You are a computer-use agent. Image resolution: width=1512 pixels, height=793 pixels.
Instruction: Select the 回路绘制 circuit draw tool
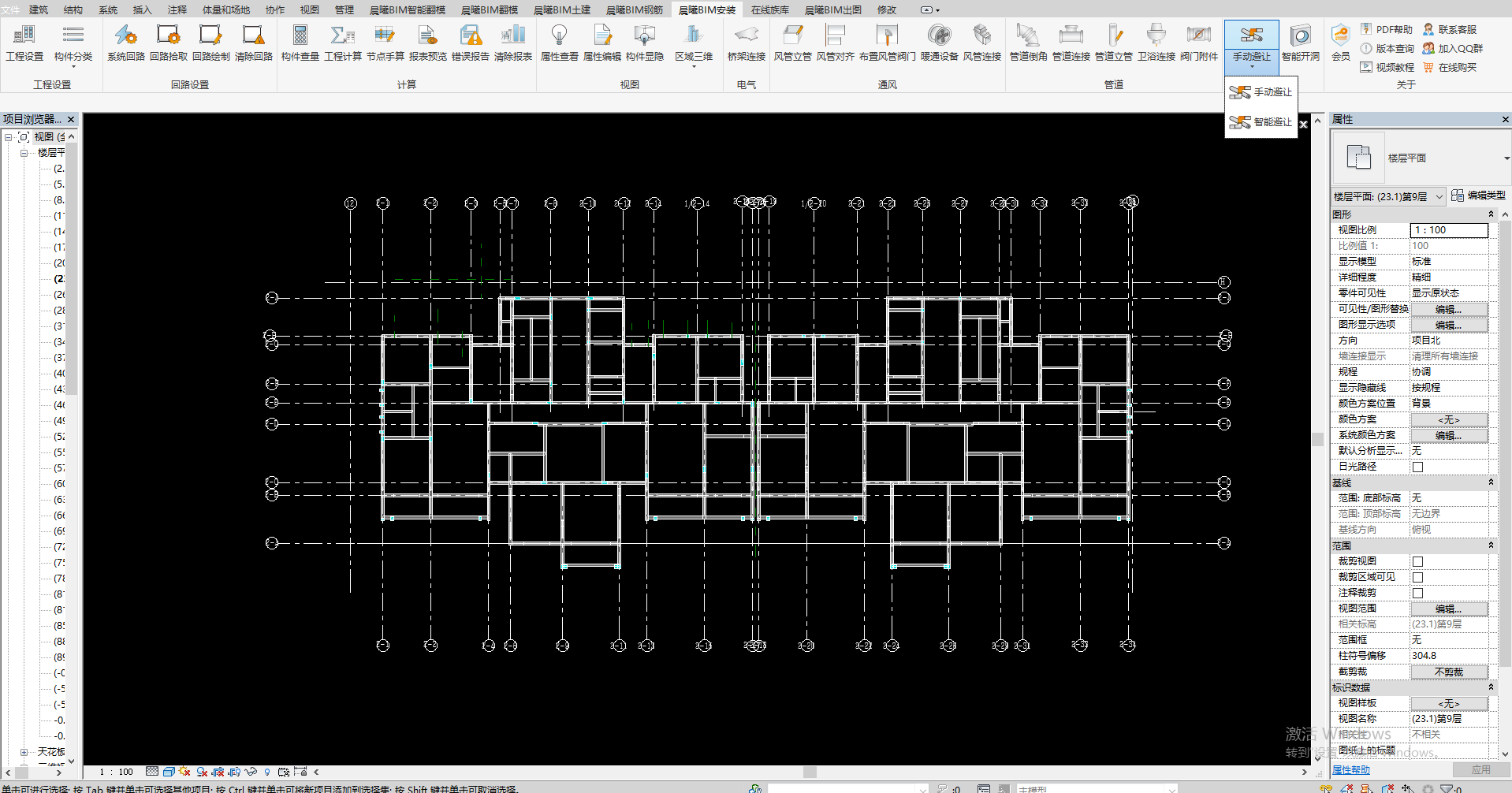click(x=211, y=43)
